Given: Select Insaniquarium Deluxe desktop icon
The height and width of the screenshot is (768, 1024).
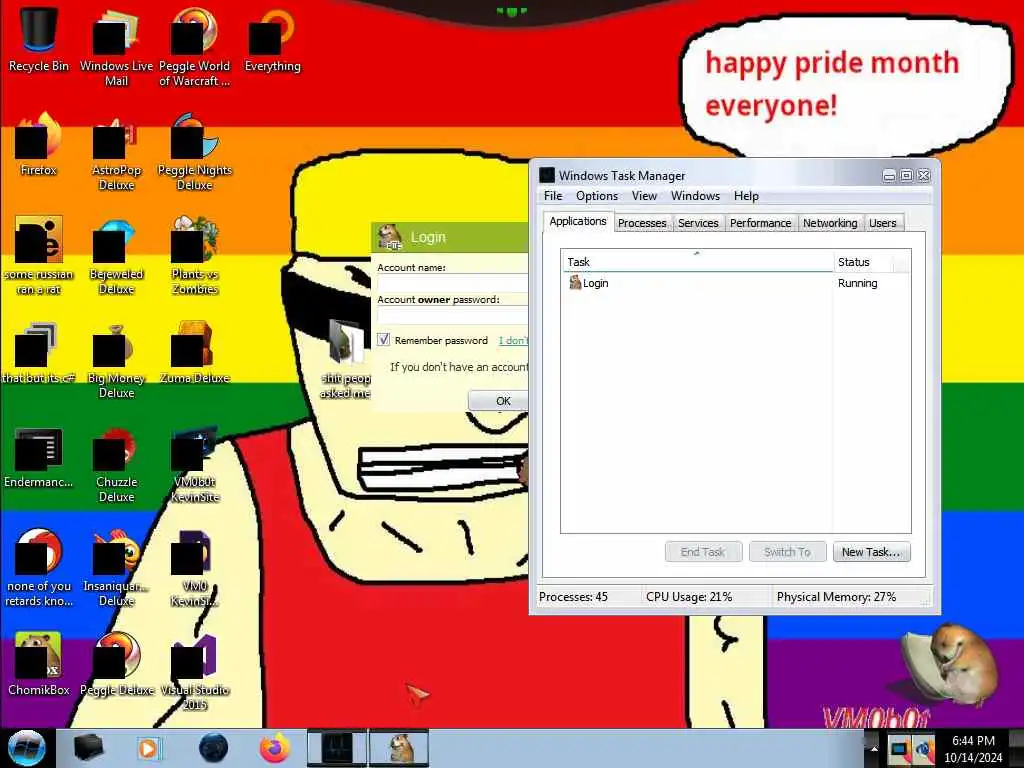Looking at the screenshot, I should pyautogui.click(x=116, y=567).
